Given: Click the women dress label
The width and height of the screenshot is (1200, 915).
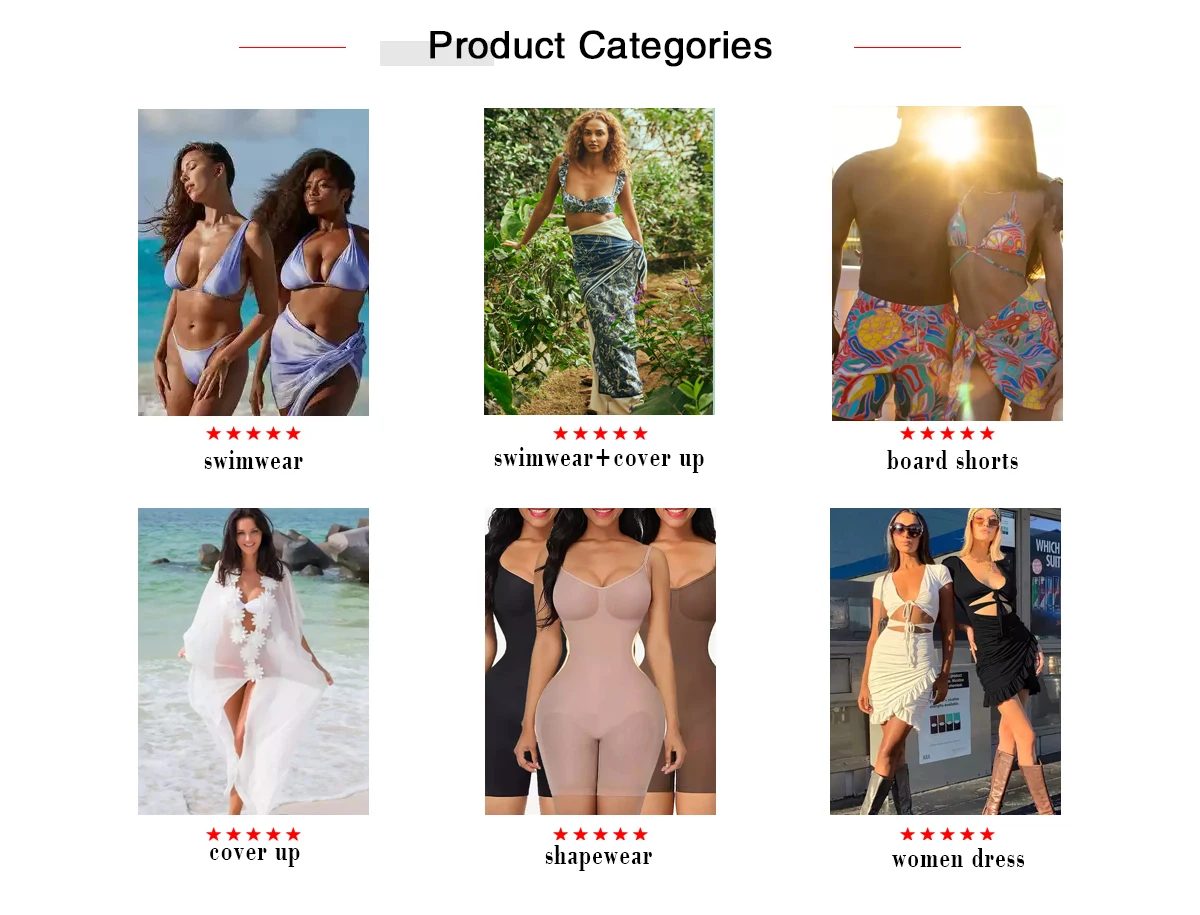Looking at the screenshot, I should [x=958, y=859].
